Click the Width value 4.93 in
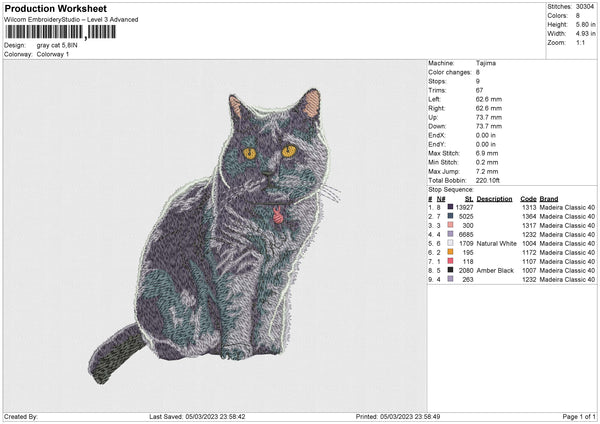The width and height of the screenshot is (600, 424). point(585,34)
